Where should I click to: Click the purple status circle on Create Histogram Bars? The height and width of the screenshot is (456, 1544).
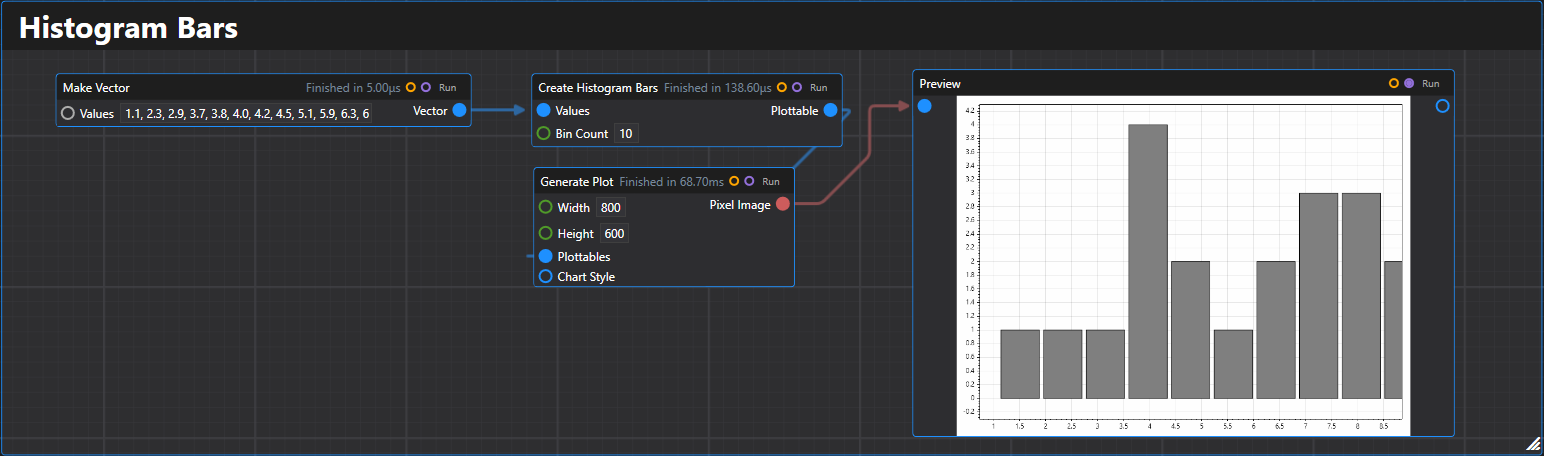click(797, 88)
